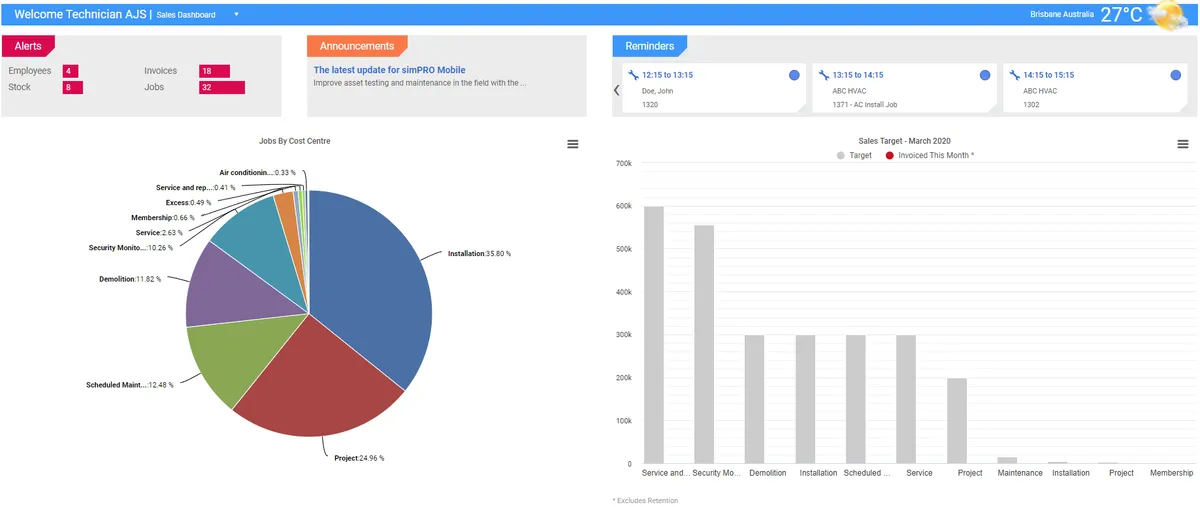Open the 13:15 to 14:15 reminder
Viewport: 1200px width, 507px height.
click(903, 88)
